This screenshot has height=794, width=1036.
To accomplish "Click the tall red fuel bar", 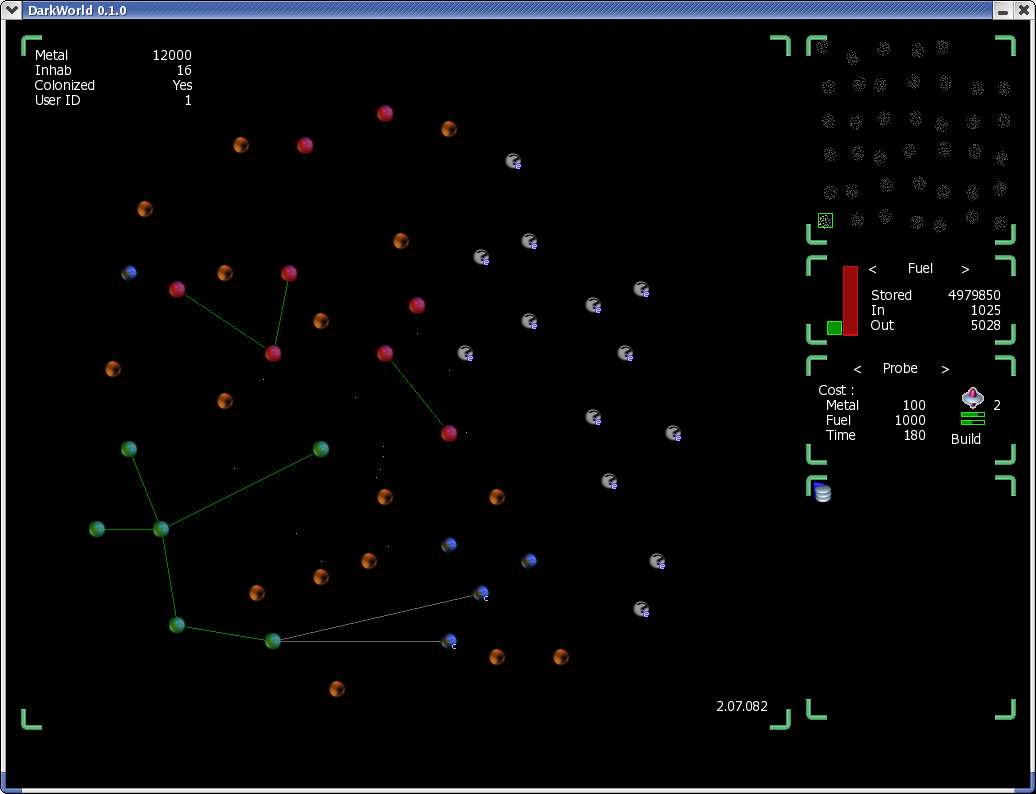I will (850, 300).
